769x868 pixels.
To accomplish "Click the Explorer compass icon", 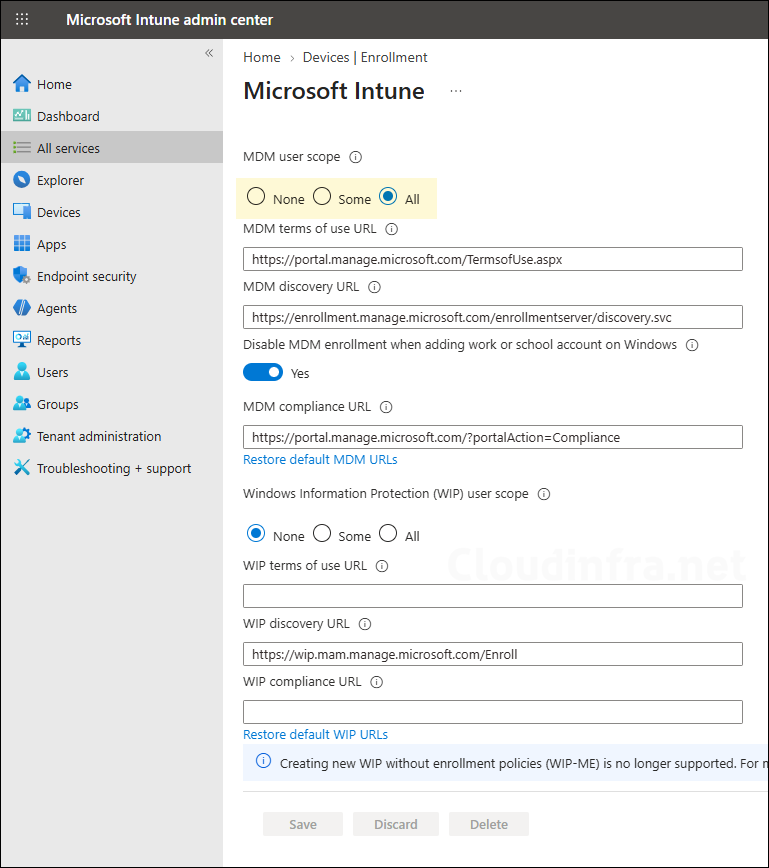I will (x=22, y=180).
